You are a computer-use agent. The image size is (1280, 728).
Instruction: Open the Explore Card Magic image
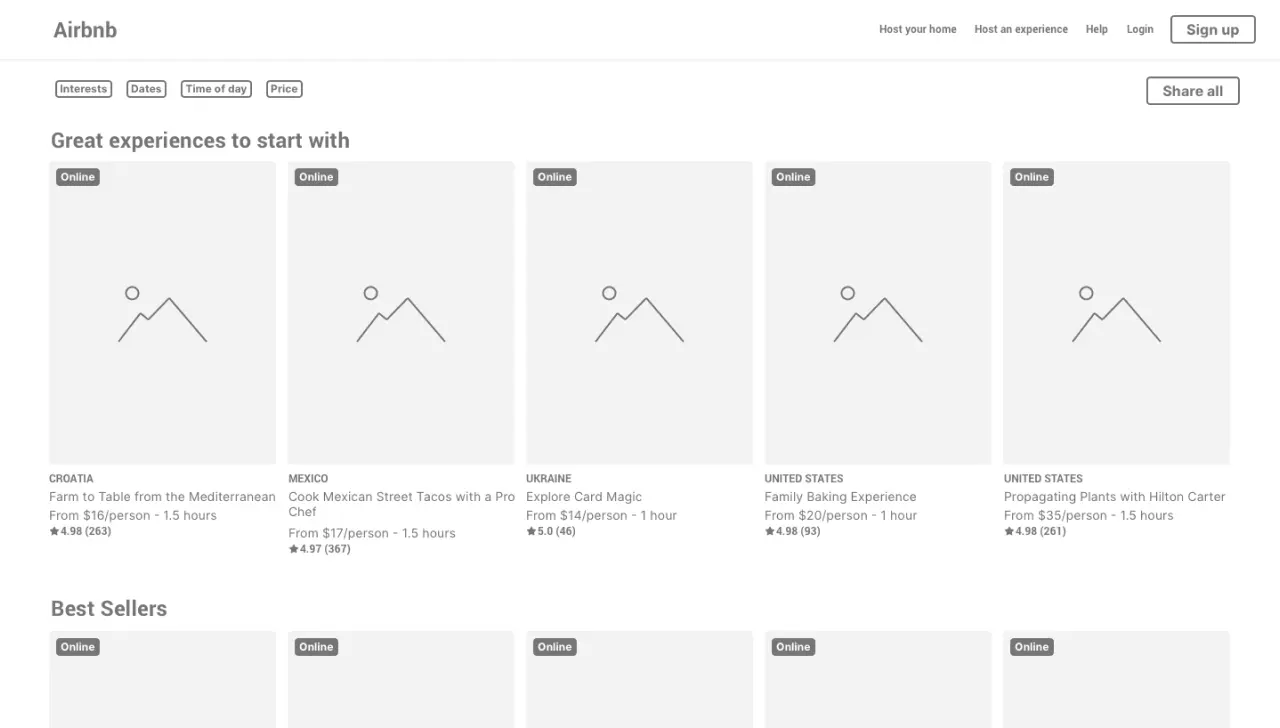[x=639, y=313]
